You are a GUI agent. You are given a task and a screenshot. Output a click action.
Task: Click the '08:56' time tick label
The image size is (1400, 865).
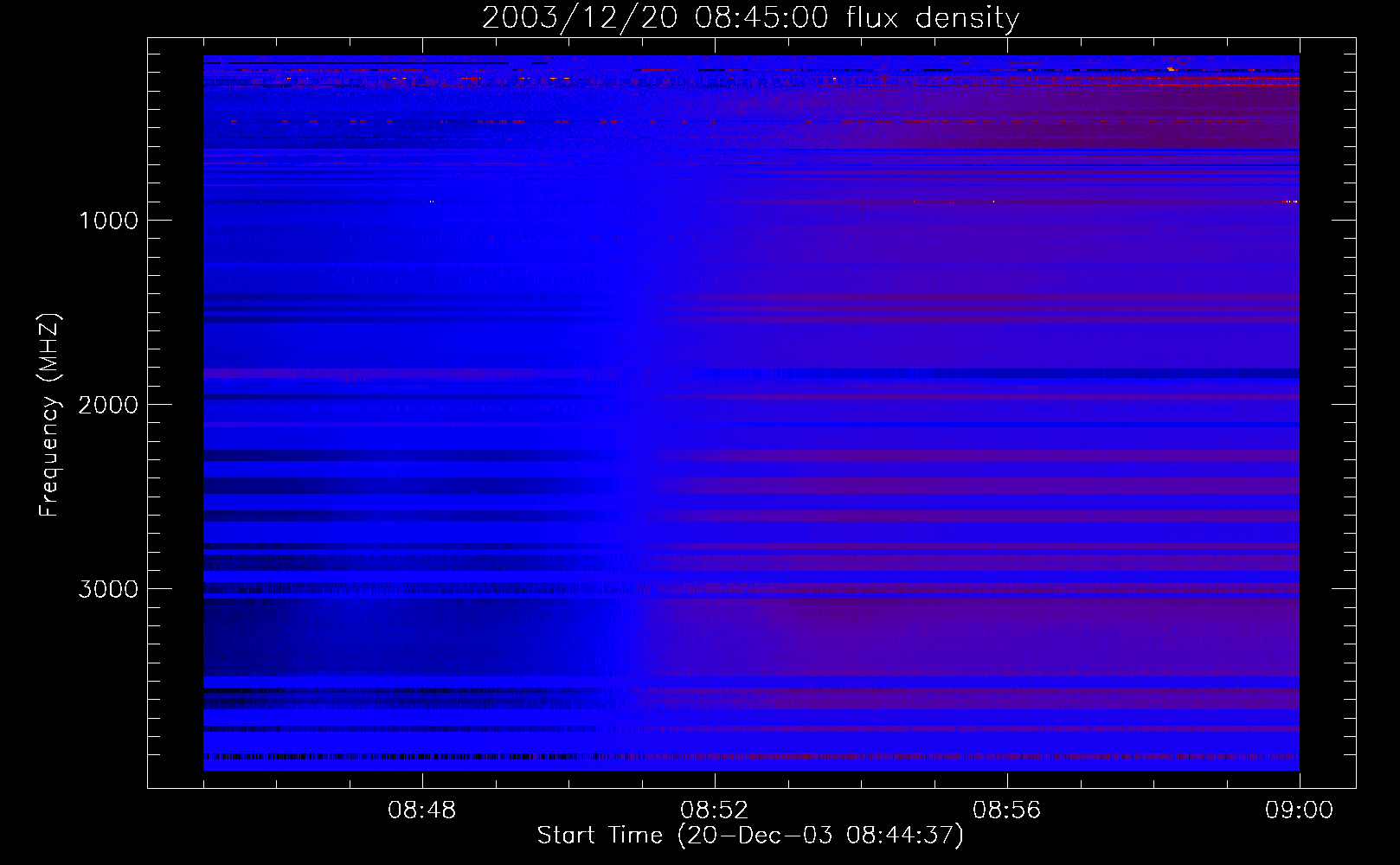point(1007,811)
